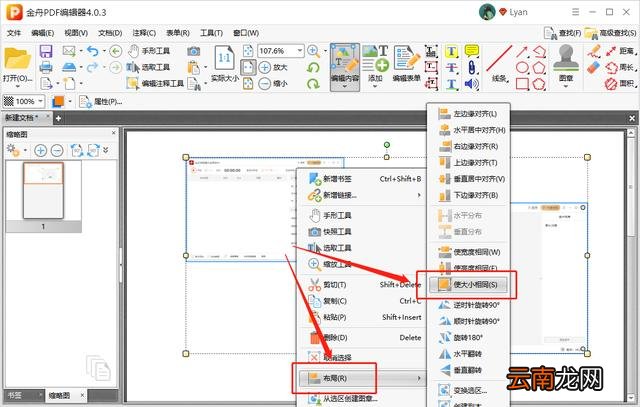
Task: Click thumbnail panel zoom out icon
Action: (x=57, y=150)
